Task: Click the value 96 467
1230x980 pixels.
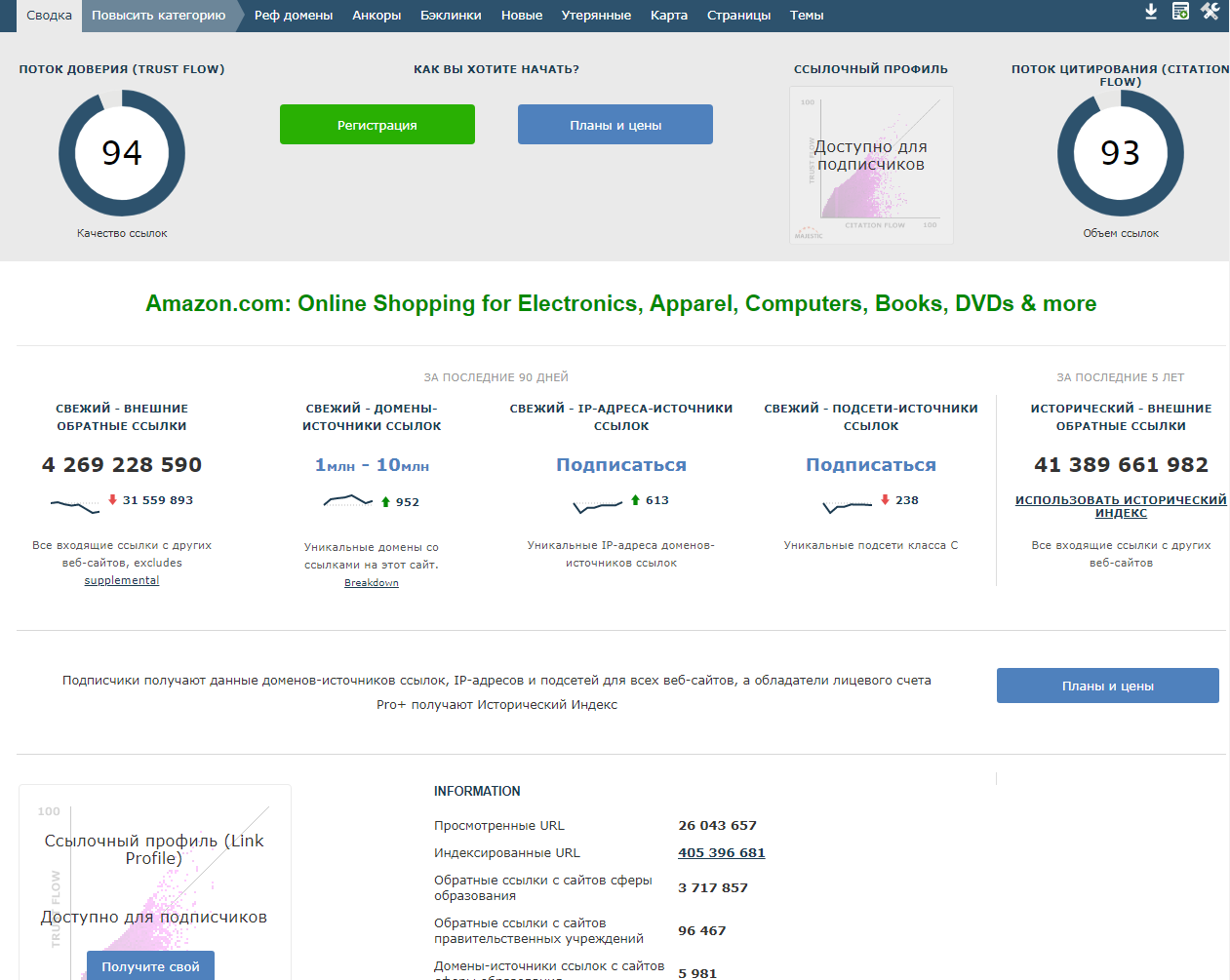Action: [702, 931]
